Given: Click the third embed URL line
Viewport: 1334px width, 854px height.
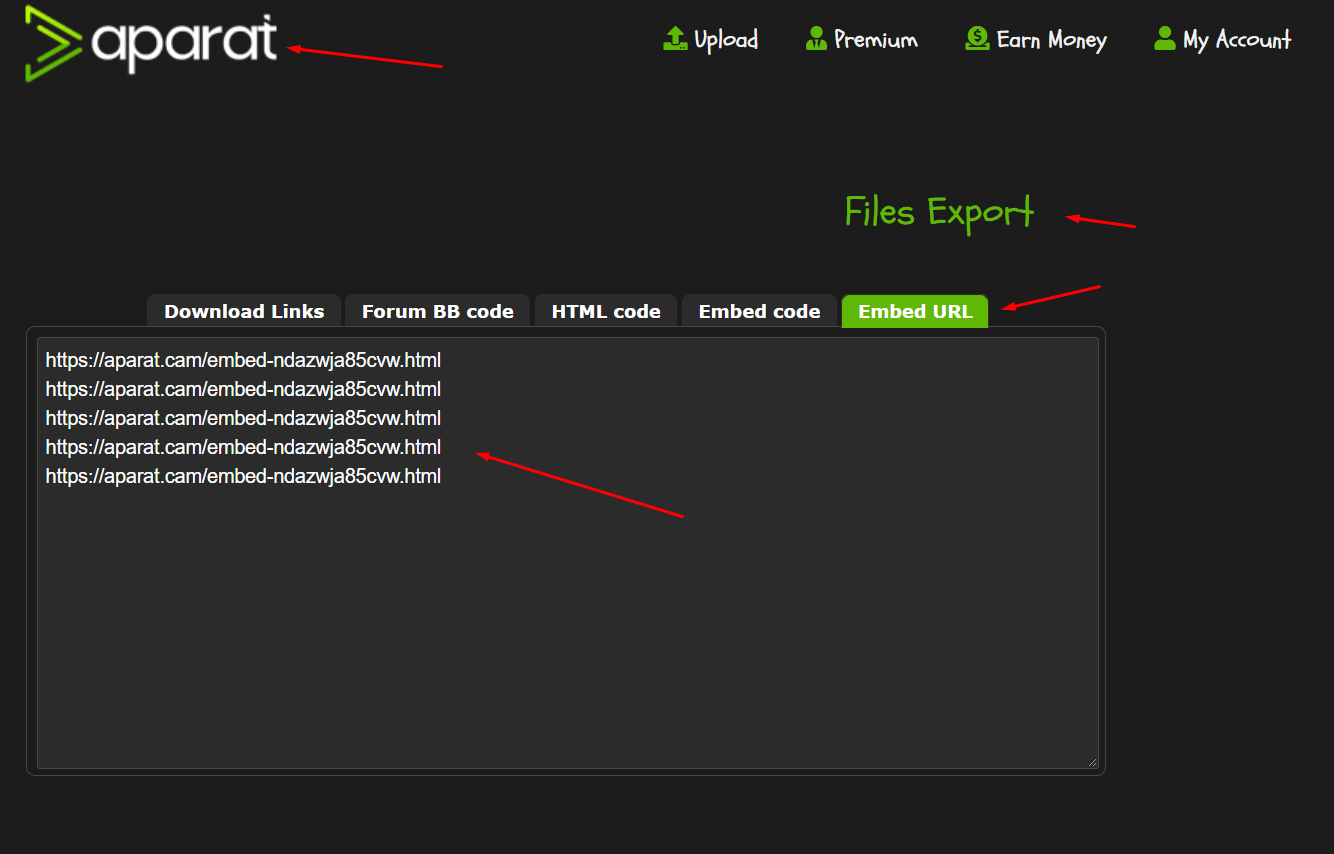Looking at the screenshot, I should click(243, 418).
